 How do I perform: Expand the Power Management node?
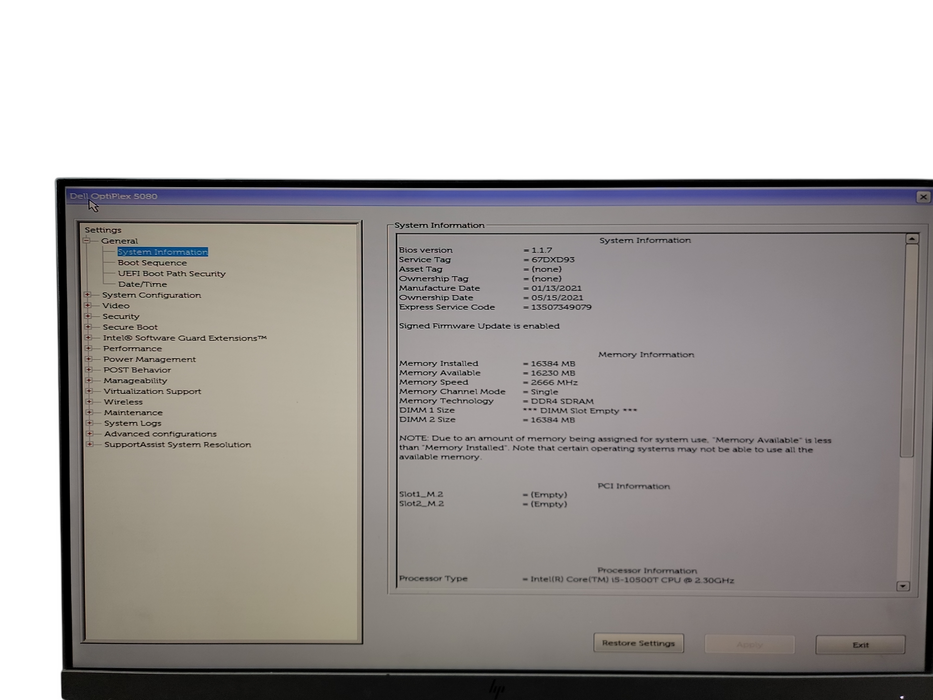[89, 359]
